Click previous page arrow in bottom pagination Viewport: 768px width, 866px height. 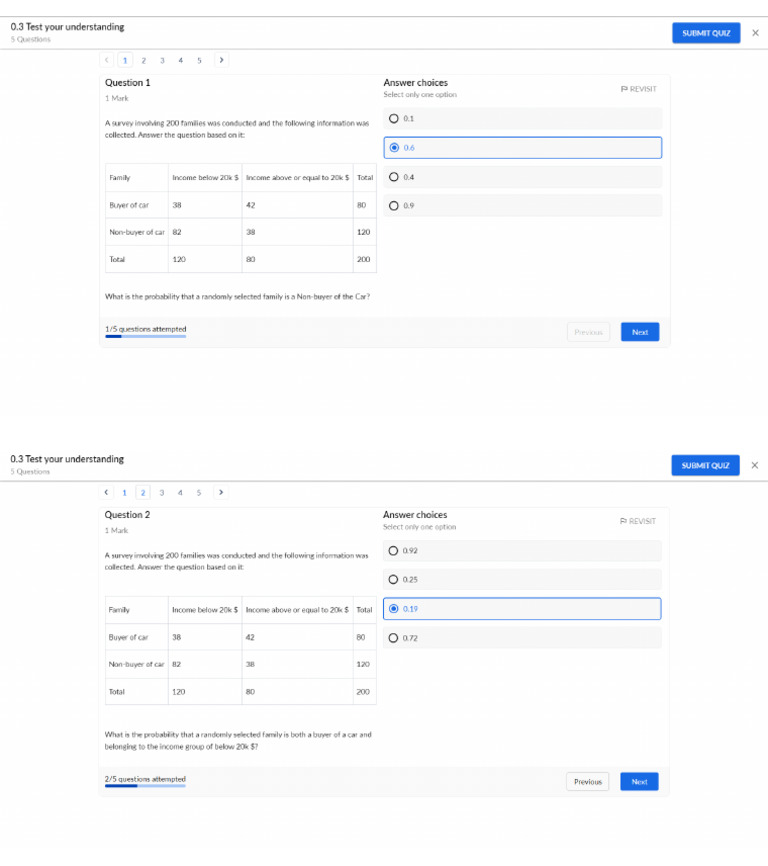click(x=107, y=492)
